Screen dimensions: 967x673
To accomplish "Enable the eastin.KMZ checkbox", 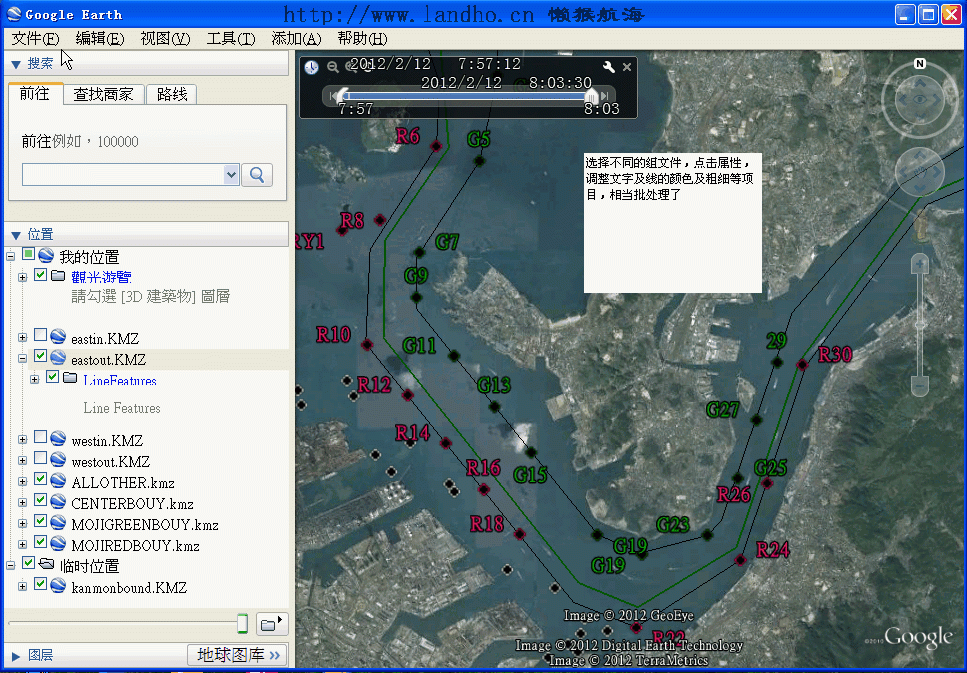I will (x=41, y=335).
